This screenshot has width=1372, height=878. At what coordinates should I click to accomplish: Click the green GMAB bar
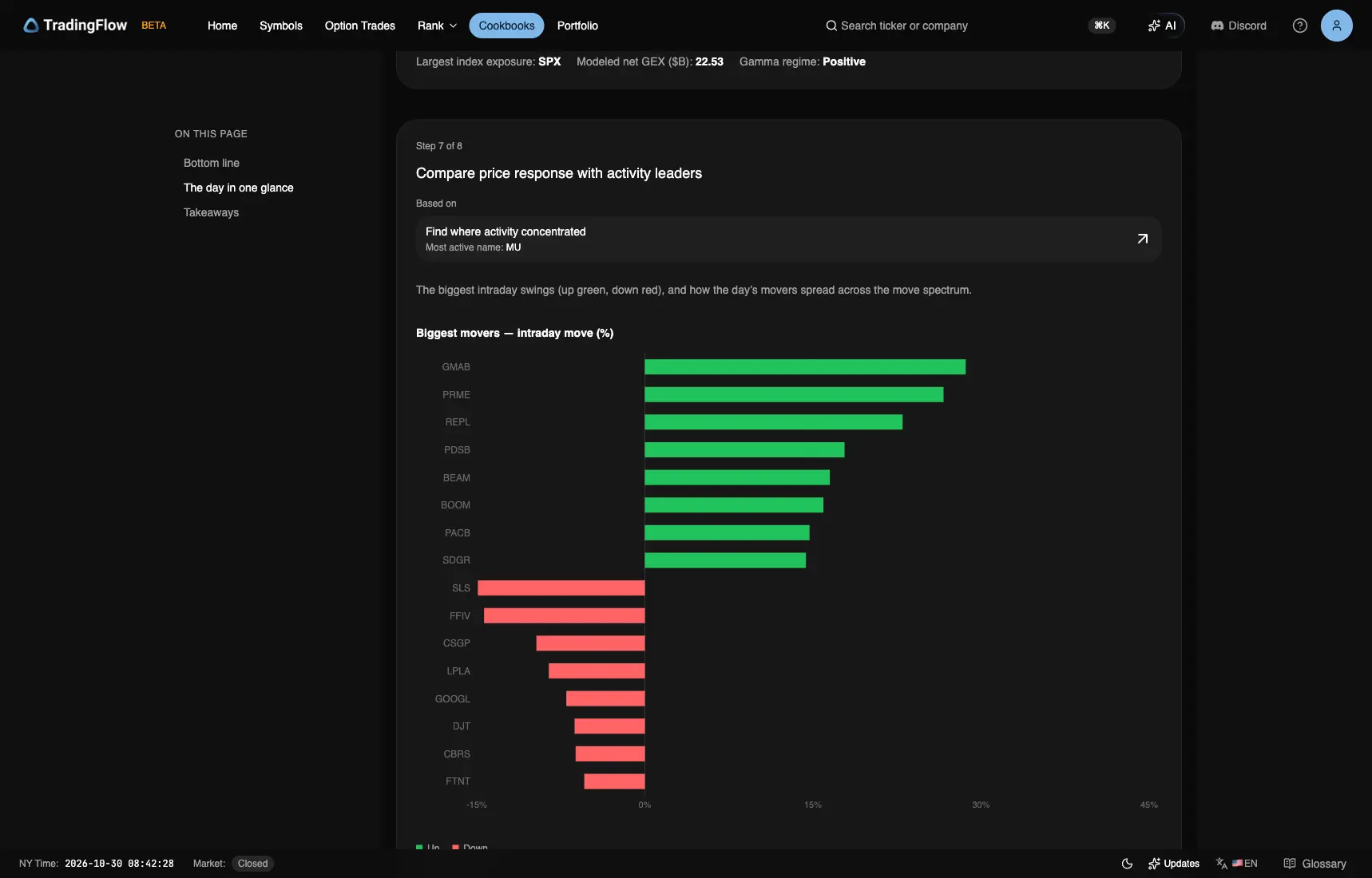[805, 367]
